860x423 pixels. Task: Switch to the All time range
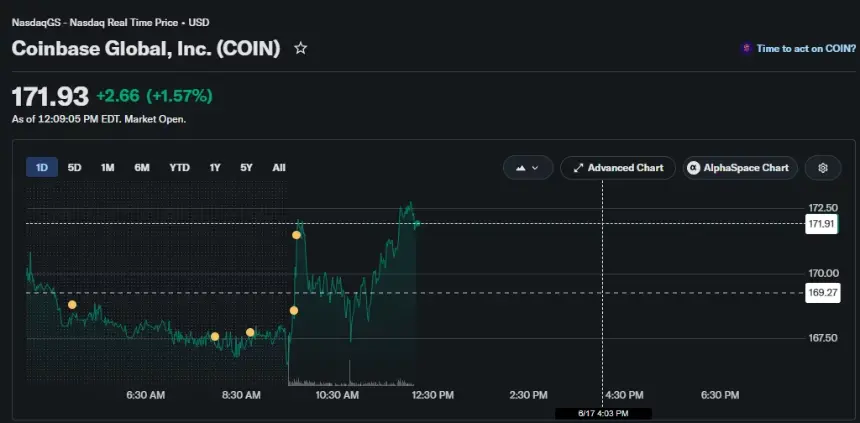(279, 167)
